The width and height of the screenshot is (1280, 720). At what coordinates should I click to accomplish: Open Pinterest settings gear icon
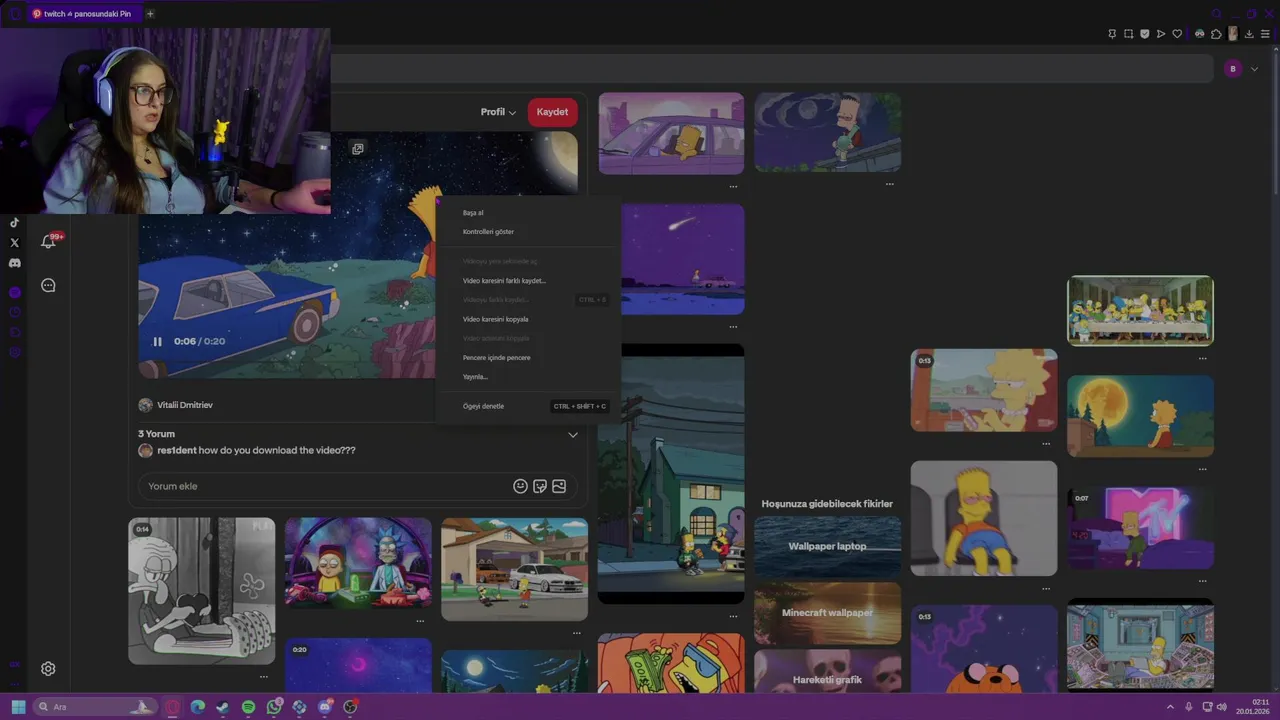point(48,669)
